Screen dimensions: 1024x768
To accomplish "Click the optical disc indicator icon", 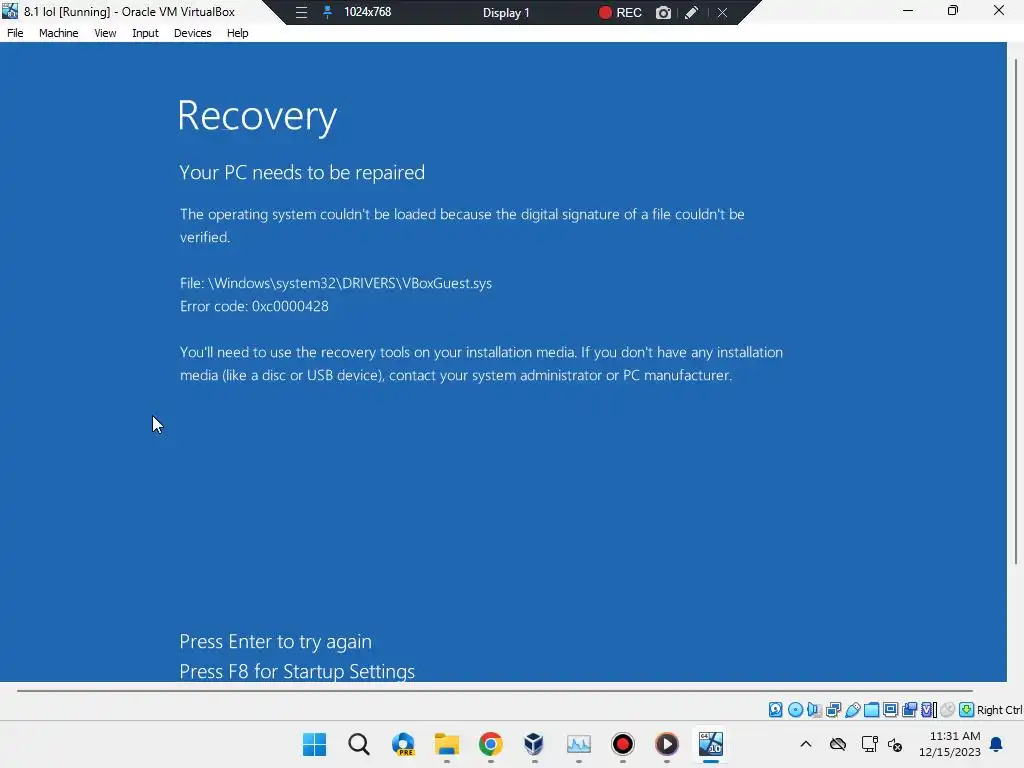I will click(795, 709).
